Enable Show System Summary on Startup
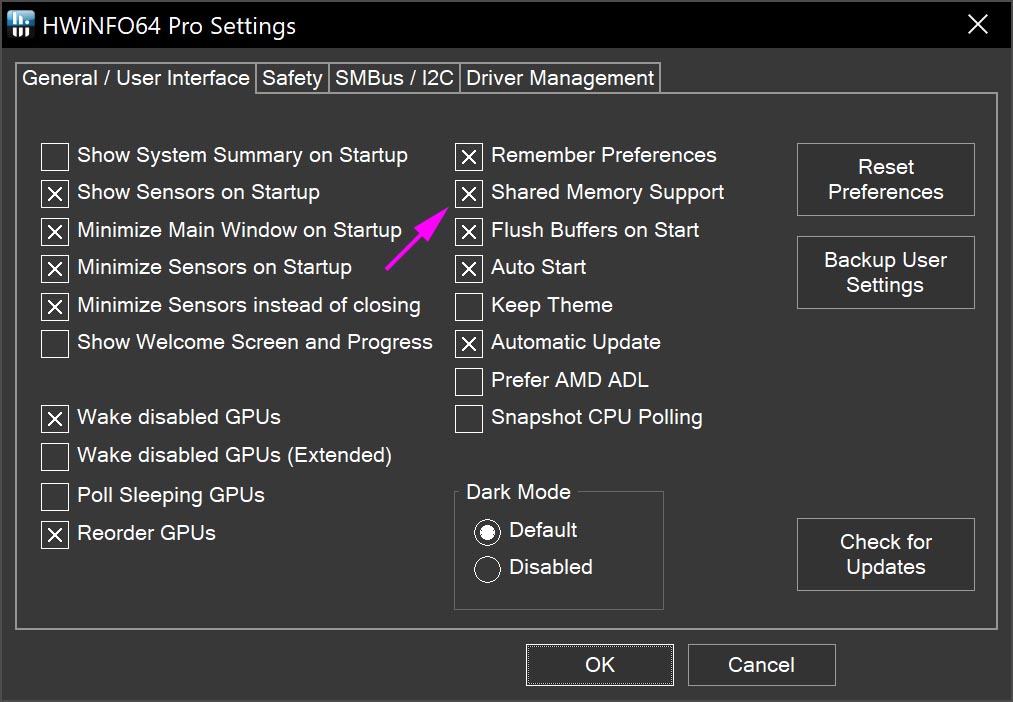 (x=55, y=156)
